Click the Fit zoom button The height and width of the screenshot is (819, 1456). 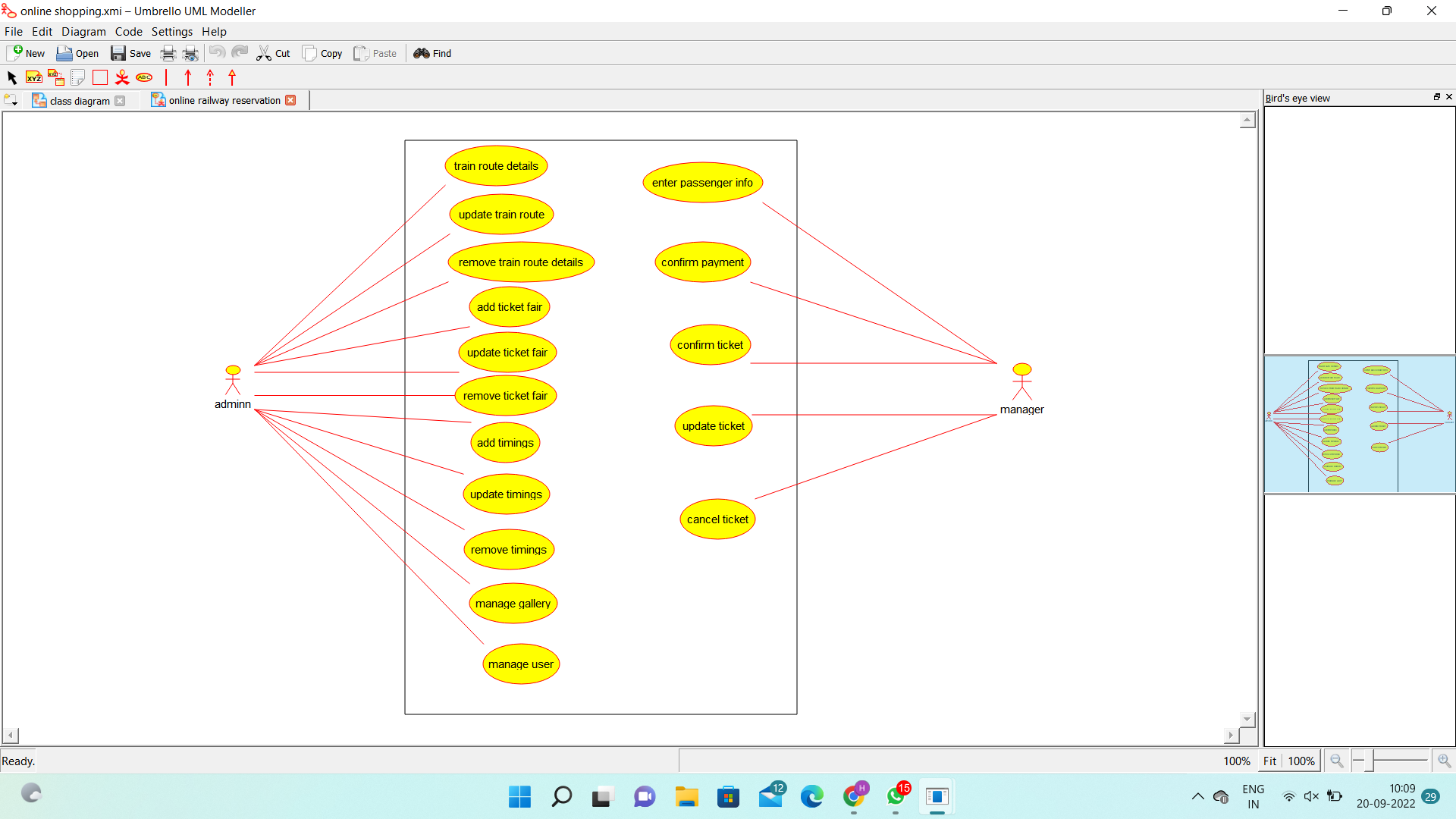coord(1269,761)
